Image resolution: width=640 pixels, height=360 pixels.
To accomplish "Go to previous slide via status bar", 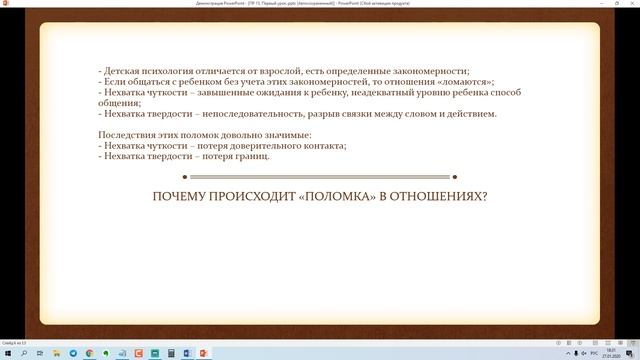I will coord(558,343).
